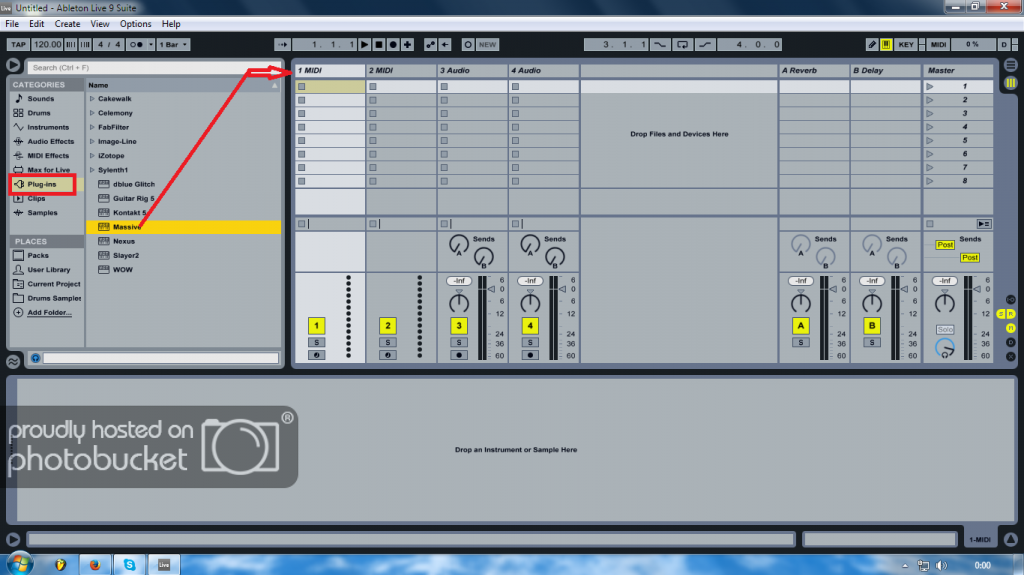Launch Master scene 1
1024x575 pixels.
929,86
